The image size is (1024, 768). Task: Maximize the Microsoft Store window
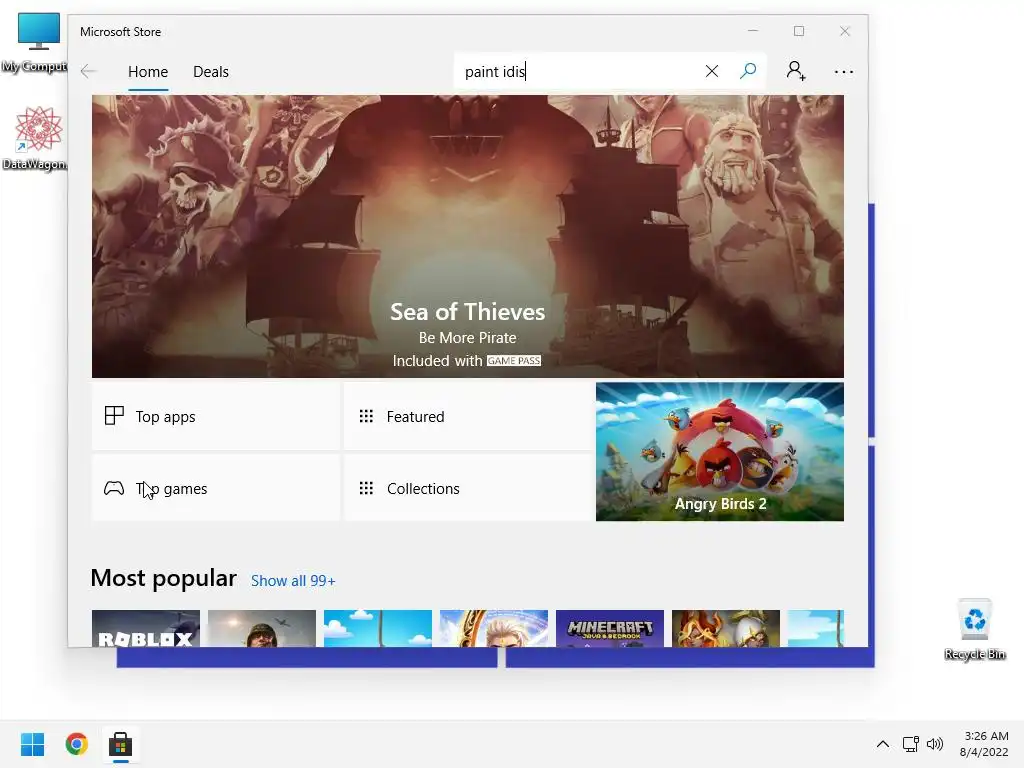pyautogui.click(x=799, y=31)
